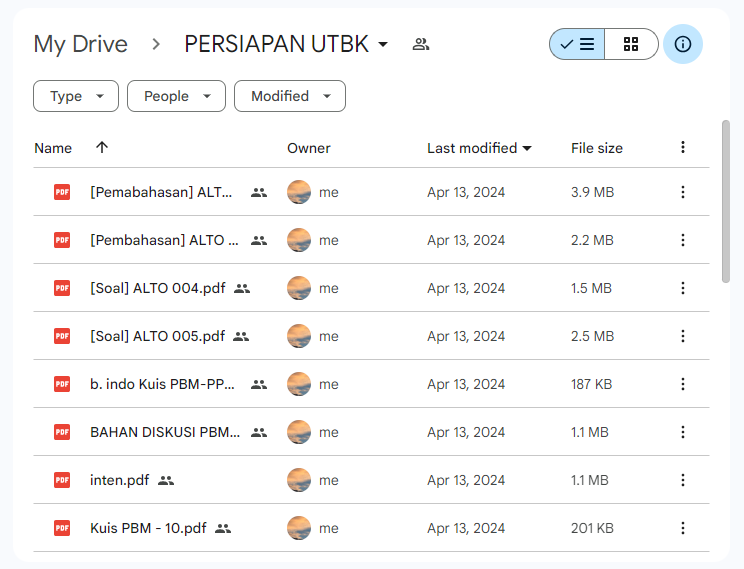Open more actions for [Pemabahasan] ALT... file

click(x=683, y=192)
